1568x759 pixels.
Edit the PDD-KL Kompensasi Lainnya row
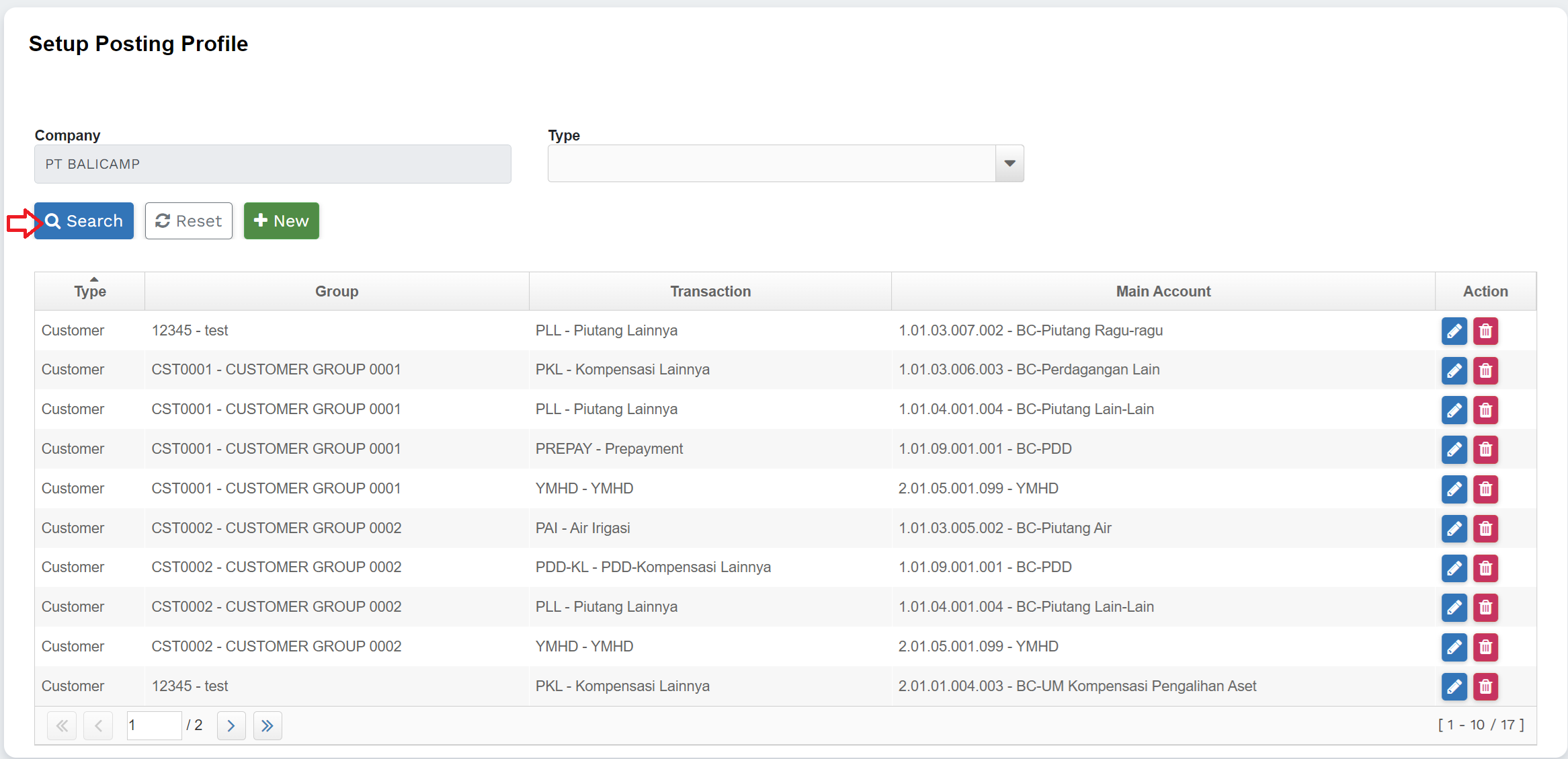point(1454,568)
